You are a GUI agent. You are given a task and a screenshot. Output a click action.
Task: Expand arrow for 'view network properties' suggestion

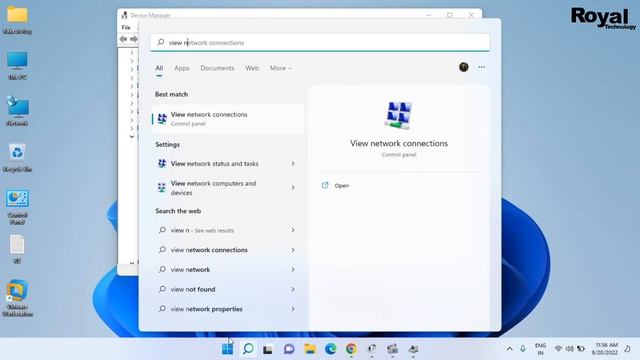293,309
